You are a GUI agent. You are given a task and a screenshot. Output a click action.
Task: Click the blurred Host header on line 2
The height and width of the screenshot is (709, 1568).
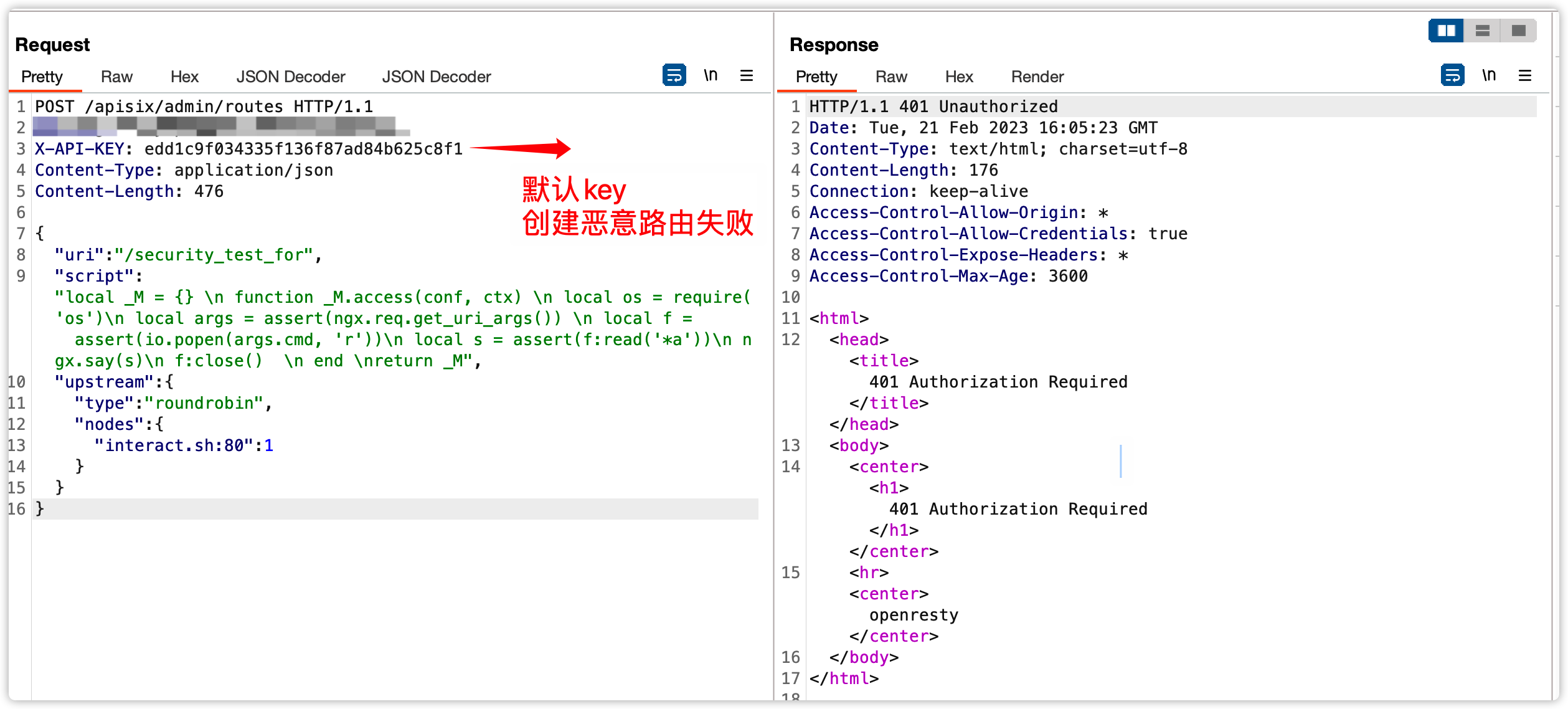(221, 127)
